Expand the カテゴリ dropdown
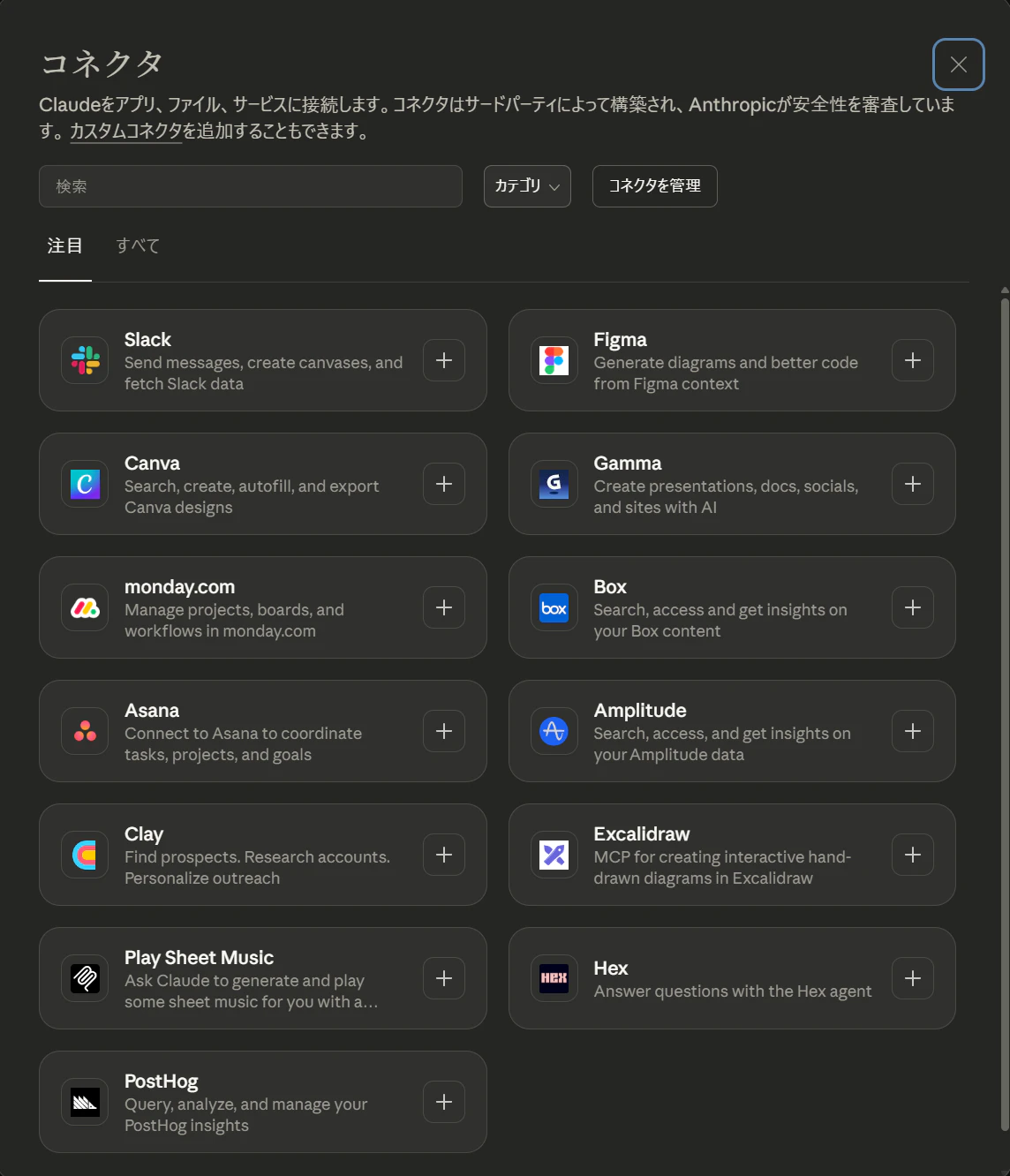This screenshot has height=1176, width=1010. (x=527, y=186)
